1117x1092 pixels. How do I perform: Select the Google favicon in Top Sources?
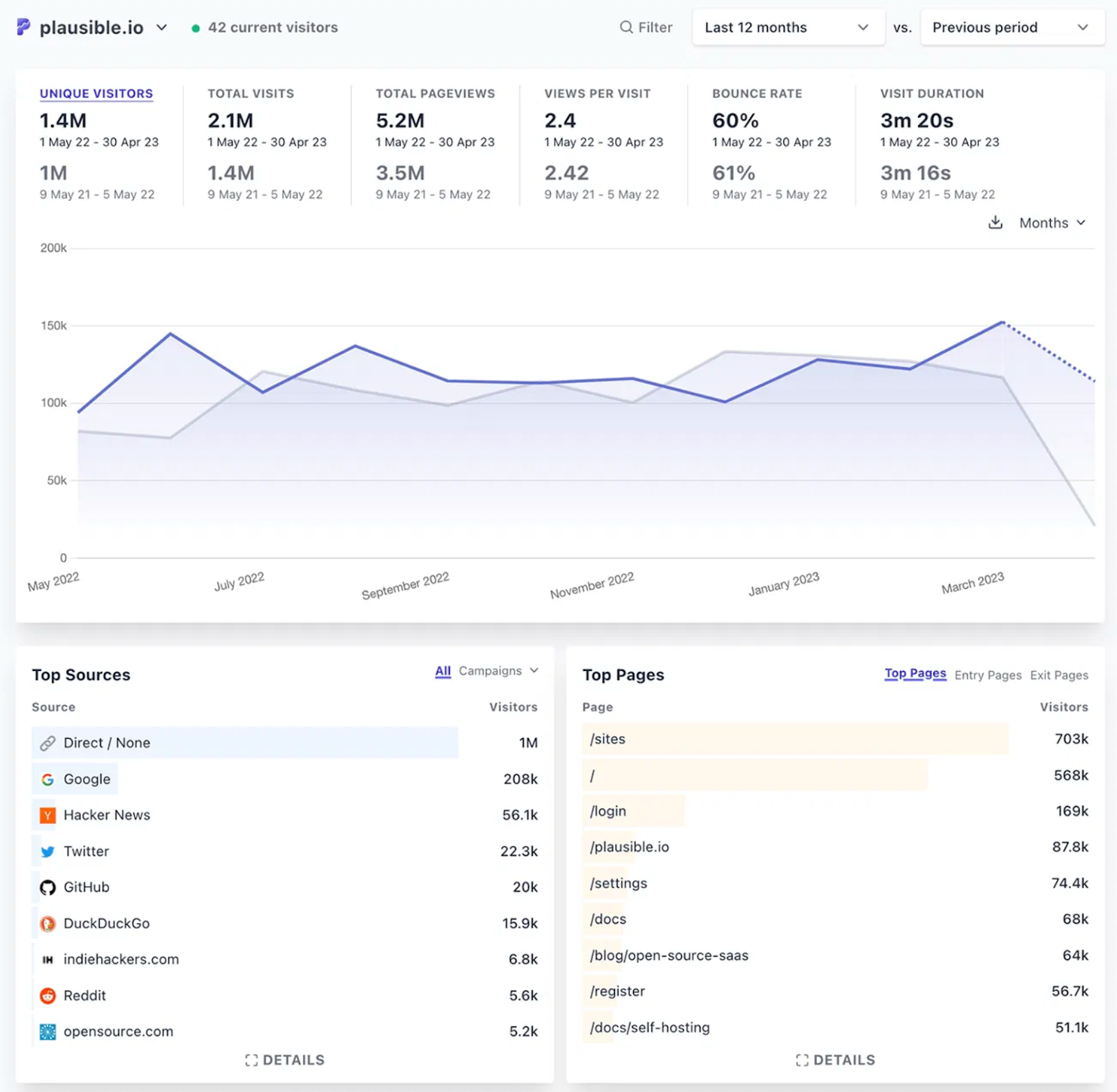click(x=47, y=779)
